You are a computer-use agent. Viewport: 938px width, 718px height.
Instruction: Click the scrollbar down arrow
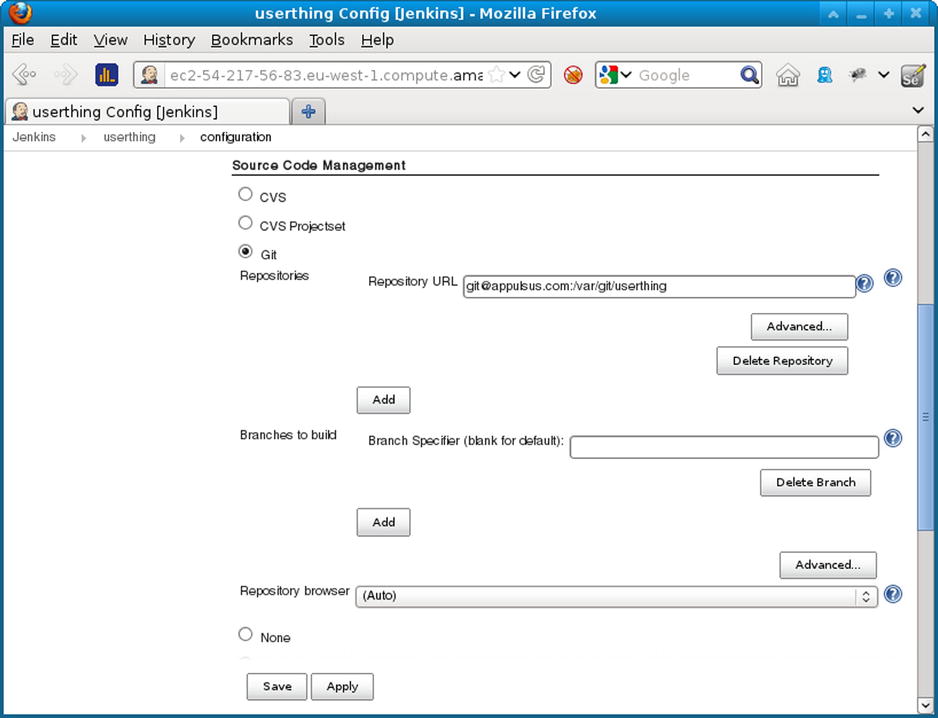click(925, 705)
